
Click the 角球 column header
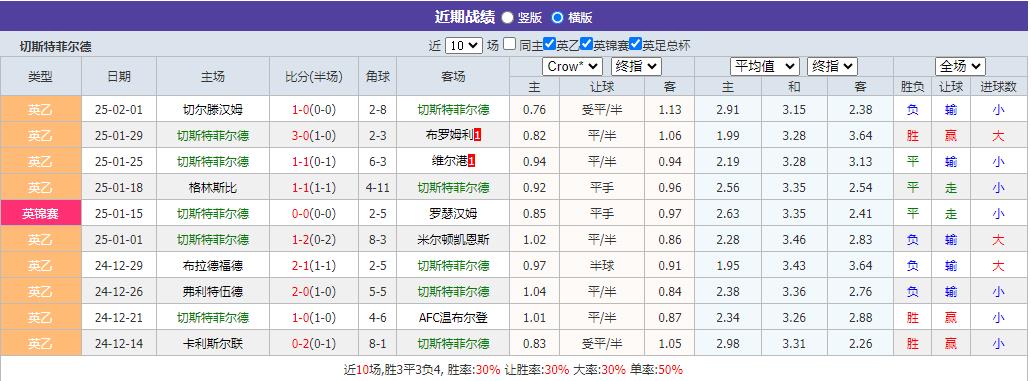[x=377, y=76]
